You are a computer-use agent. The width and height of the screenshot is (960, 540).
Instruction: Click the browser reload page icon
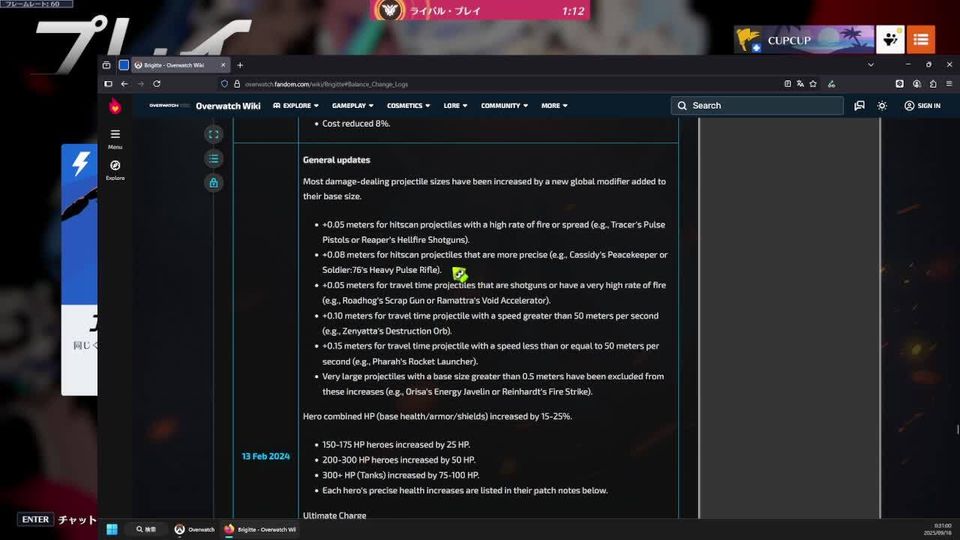coord(157,84)
